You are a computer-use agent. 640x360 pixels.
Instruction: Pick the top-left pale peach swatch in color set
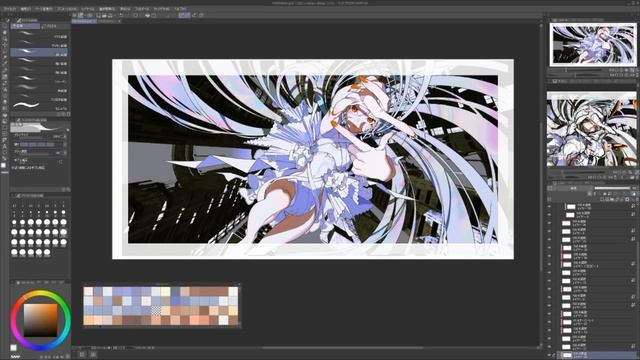click(x=88, y=291)
